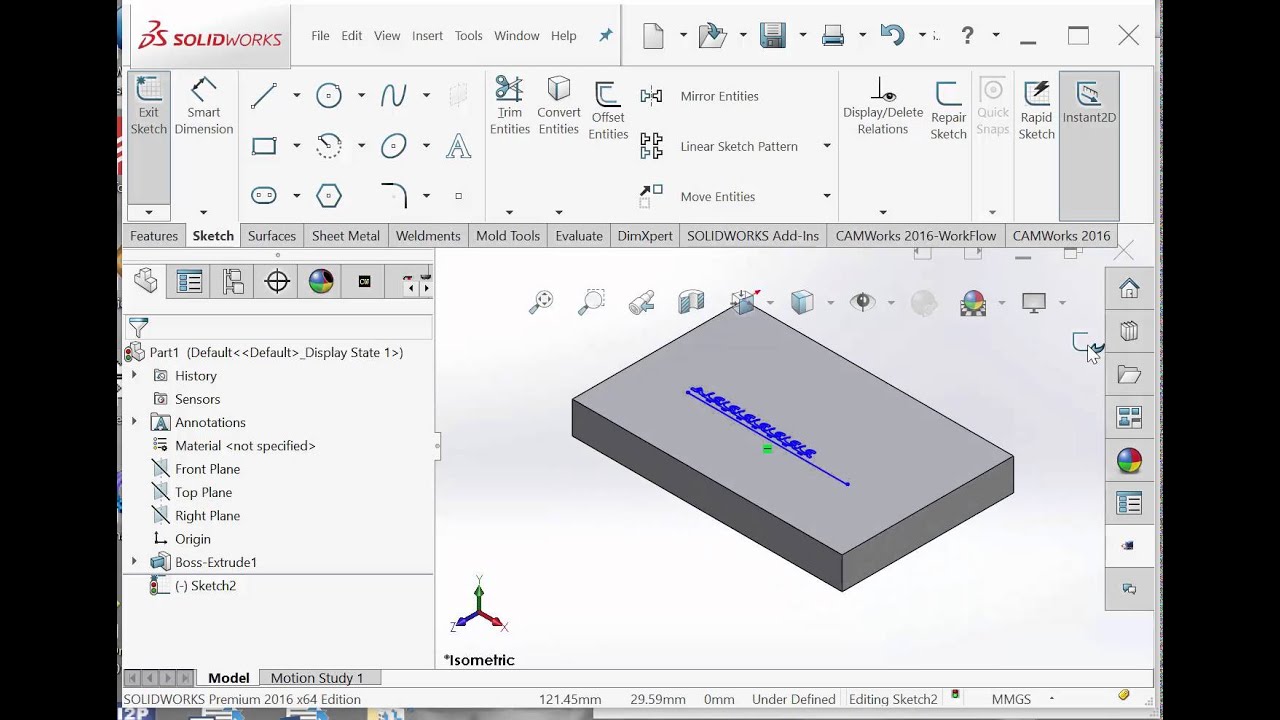Expand the History tree node
Screen dimensions: 1280x720
[134, 375]
